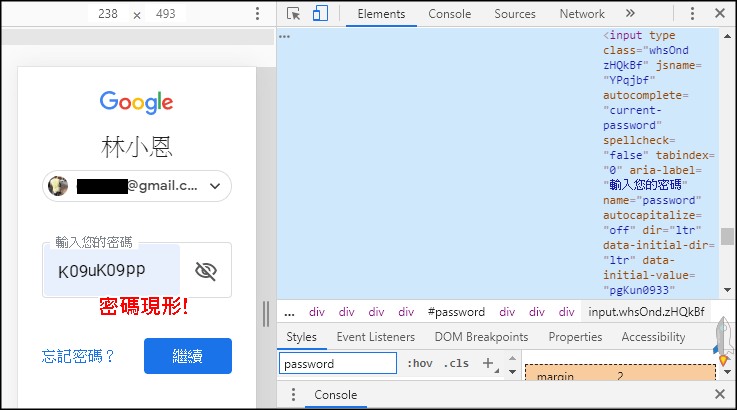Open the Console drawer three-dot menu

coord(292,395)
